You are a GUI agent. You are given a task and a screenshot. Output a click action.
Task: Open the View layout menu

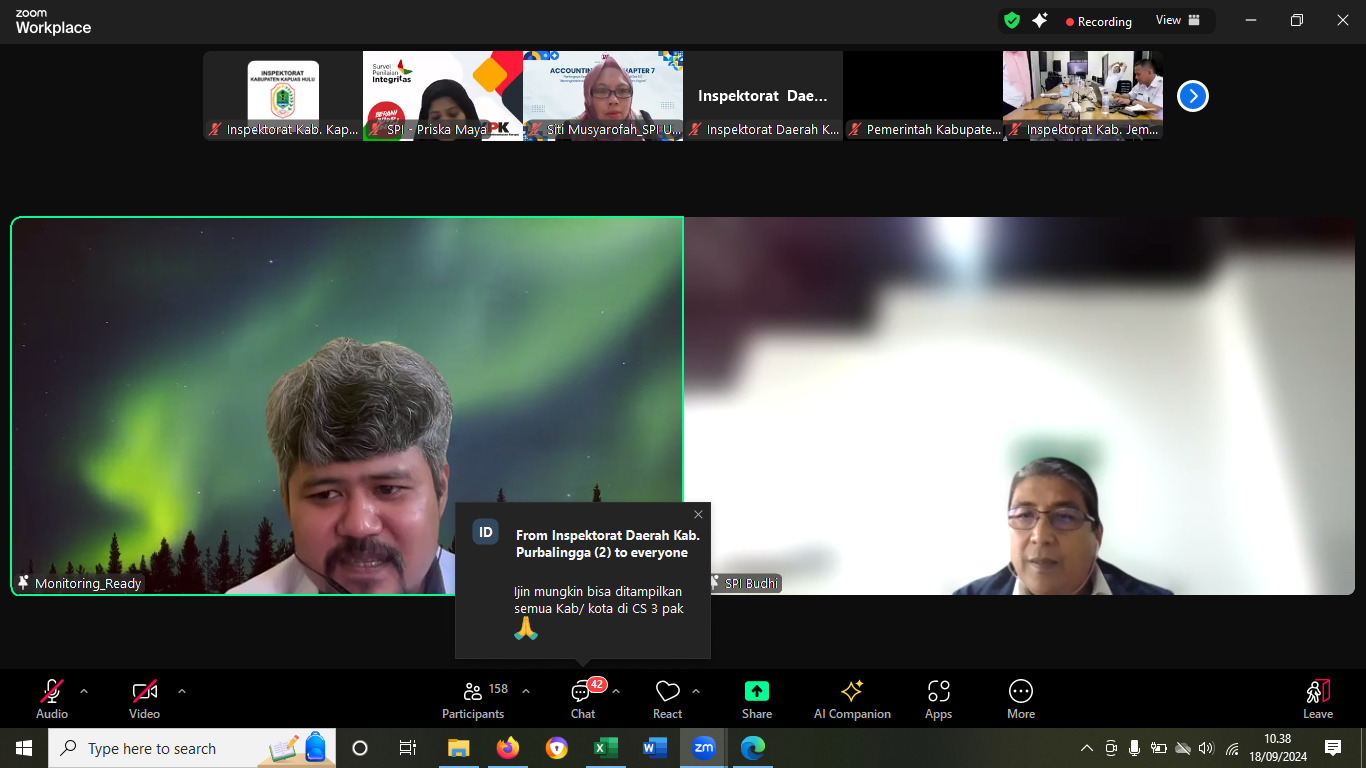tap(1177, 20)
